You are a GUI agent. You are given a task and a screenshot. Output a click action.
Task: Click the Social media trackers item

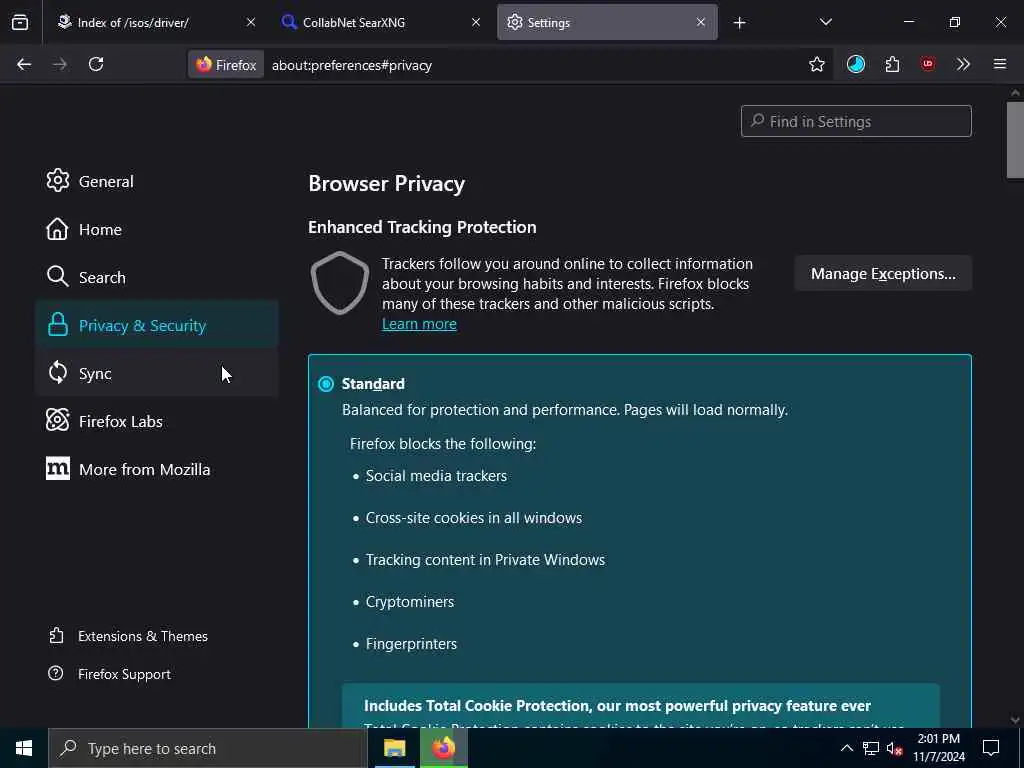coord(436,476)
